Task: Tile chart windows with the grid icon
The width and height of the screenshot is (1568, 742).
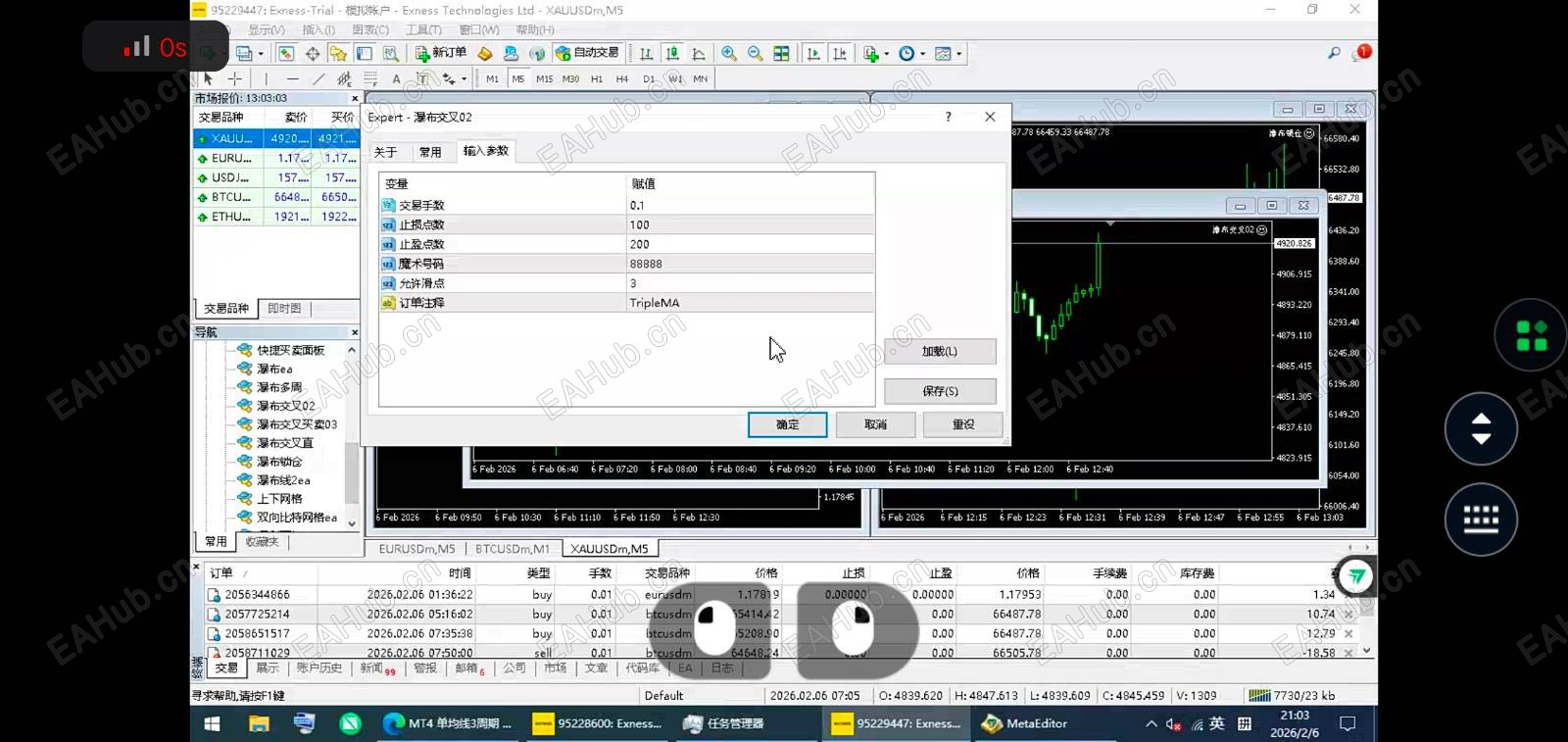Action: 781,54
